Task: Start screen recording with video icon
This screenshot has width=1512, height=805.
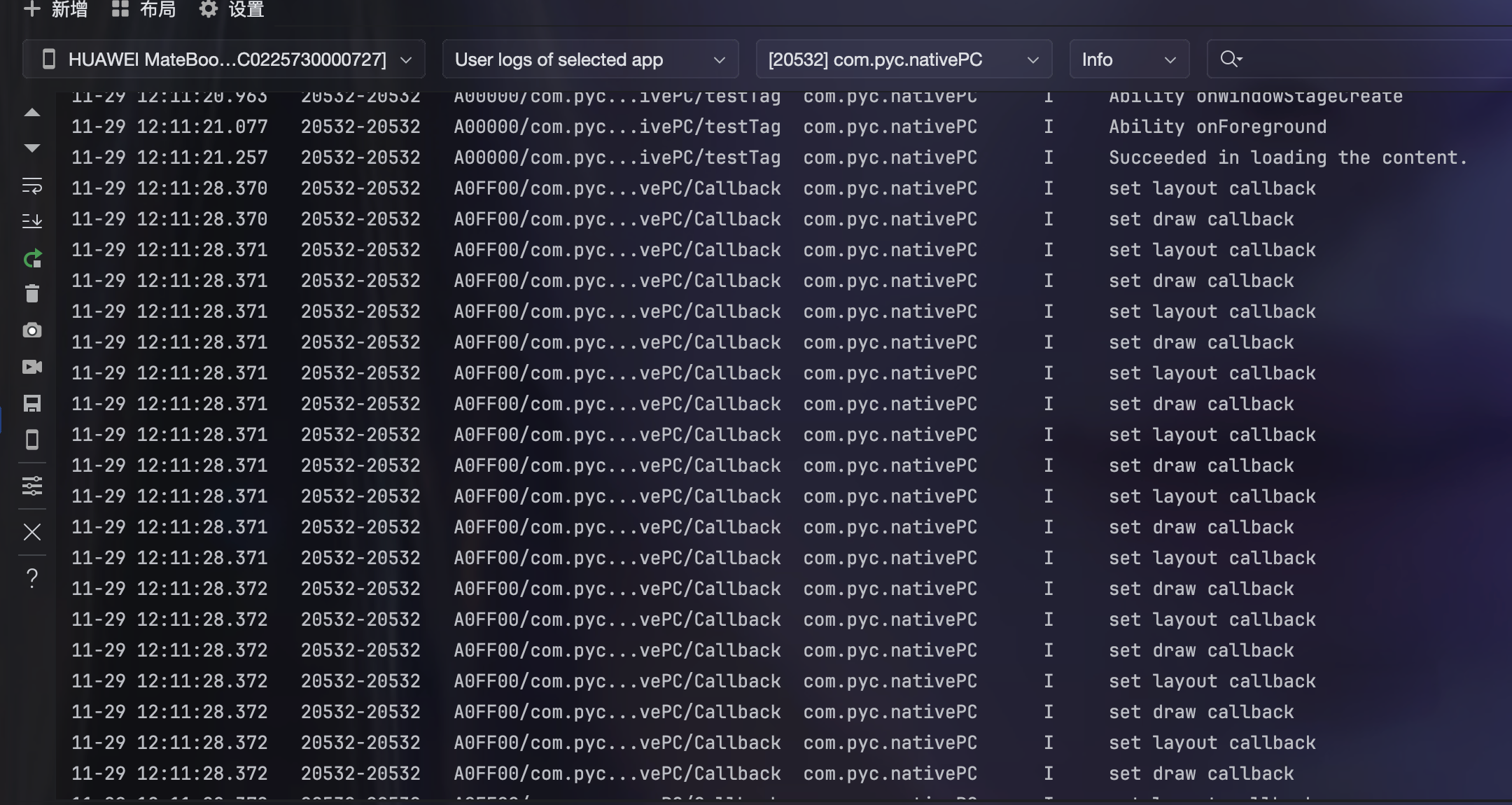Action: point(32,367)
